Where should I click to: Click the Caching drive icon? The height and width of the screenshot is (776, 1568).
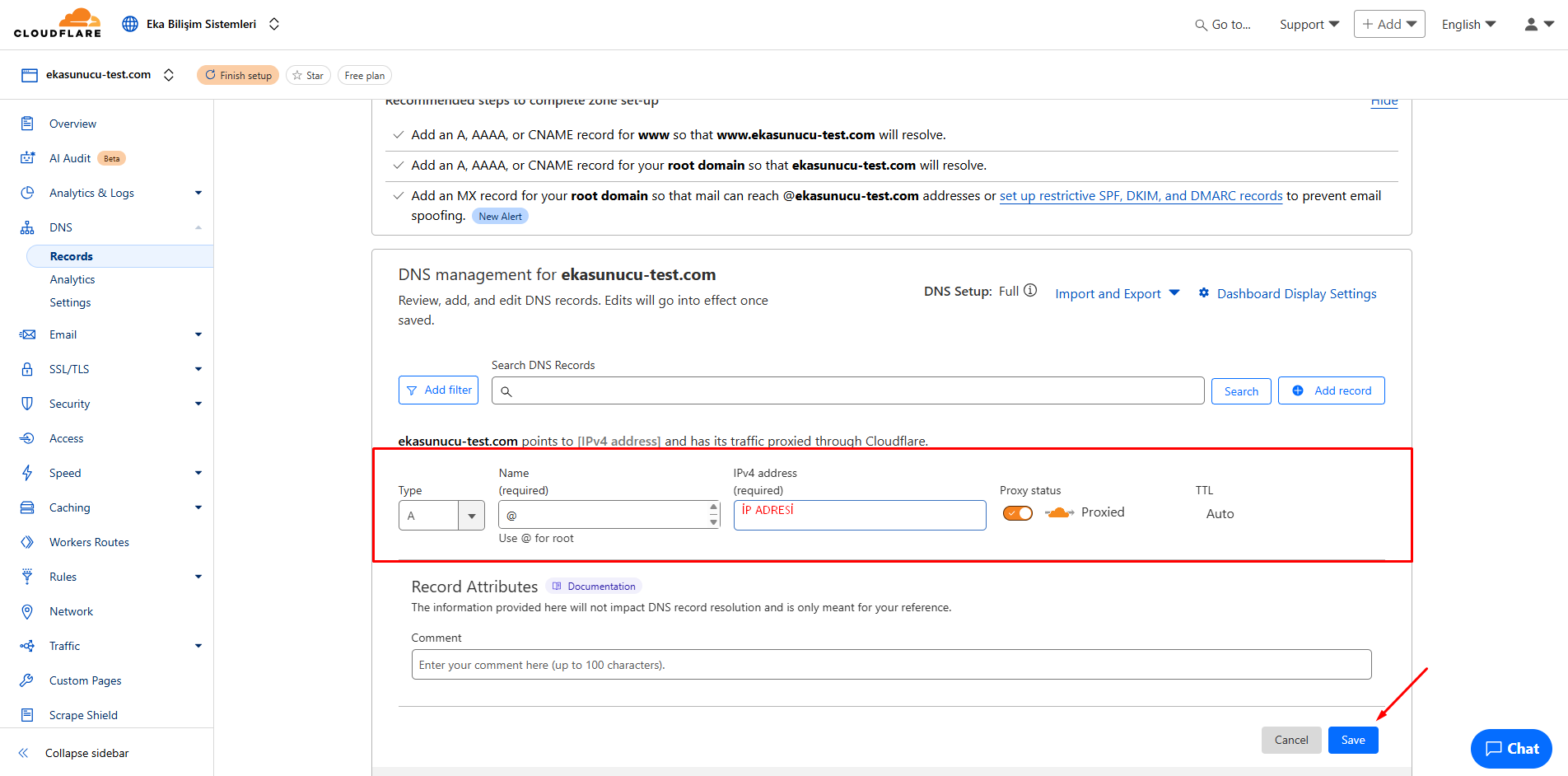[x=27, y=507]
